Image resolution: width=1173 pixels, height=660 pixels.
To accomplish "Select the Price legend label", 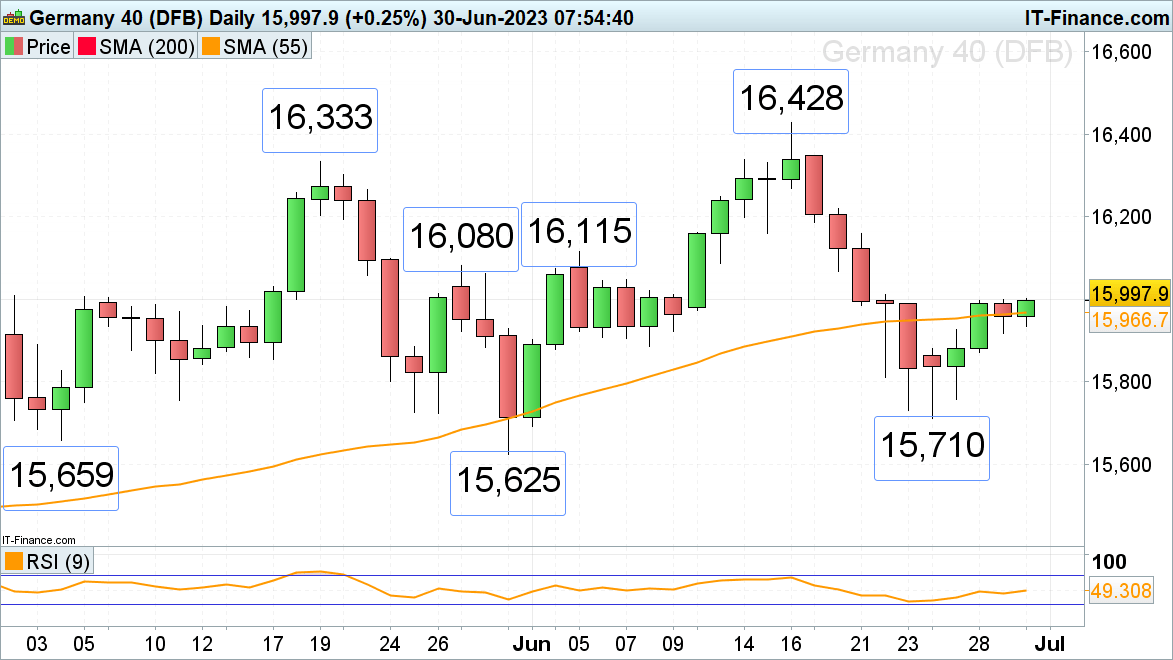I will (x=49, y=46).
